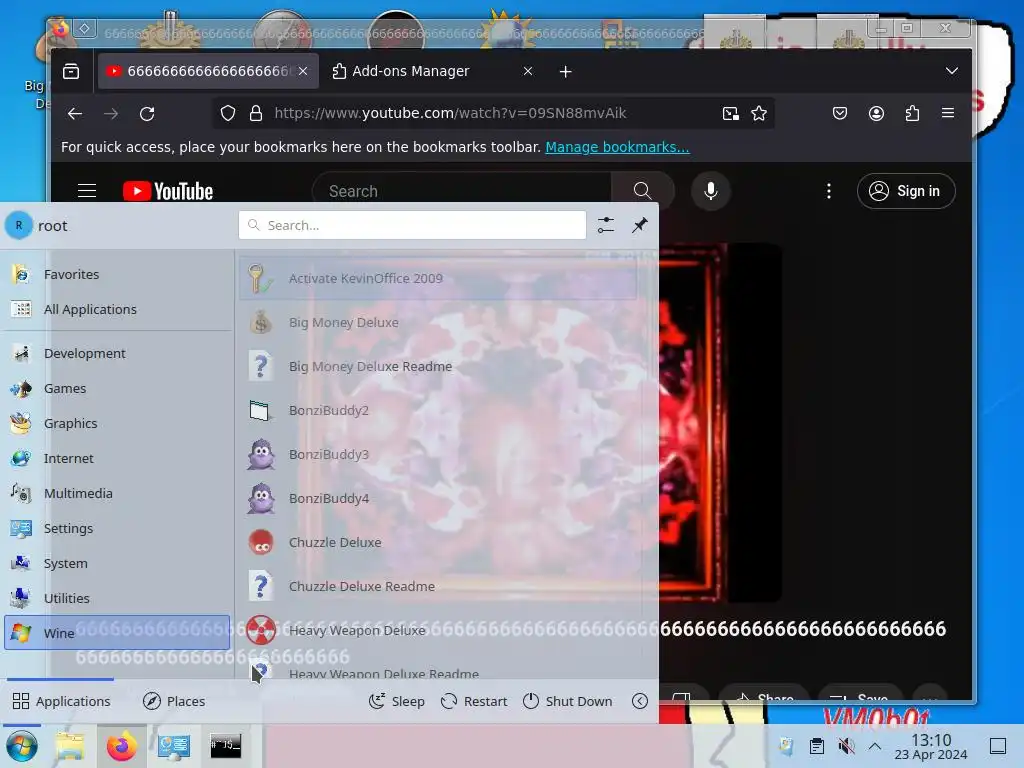This screenshot has height=768, width=1024.
Task: Open Settings category
Action: pyautogui.click(x=117, y=528)
